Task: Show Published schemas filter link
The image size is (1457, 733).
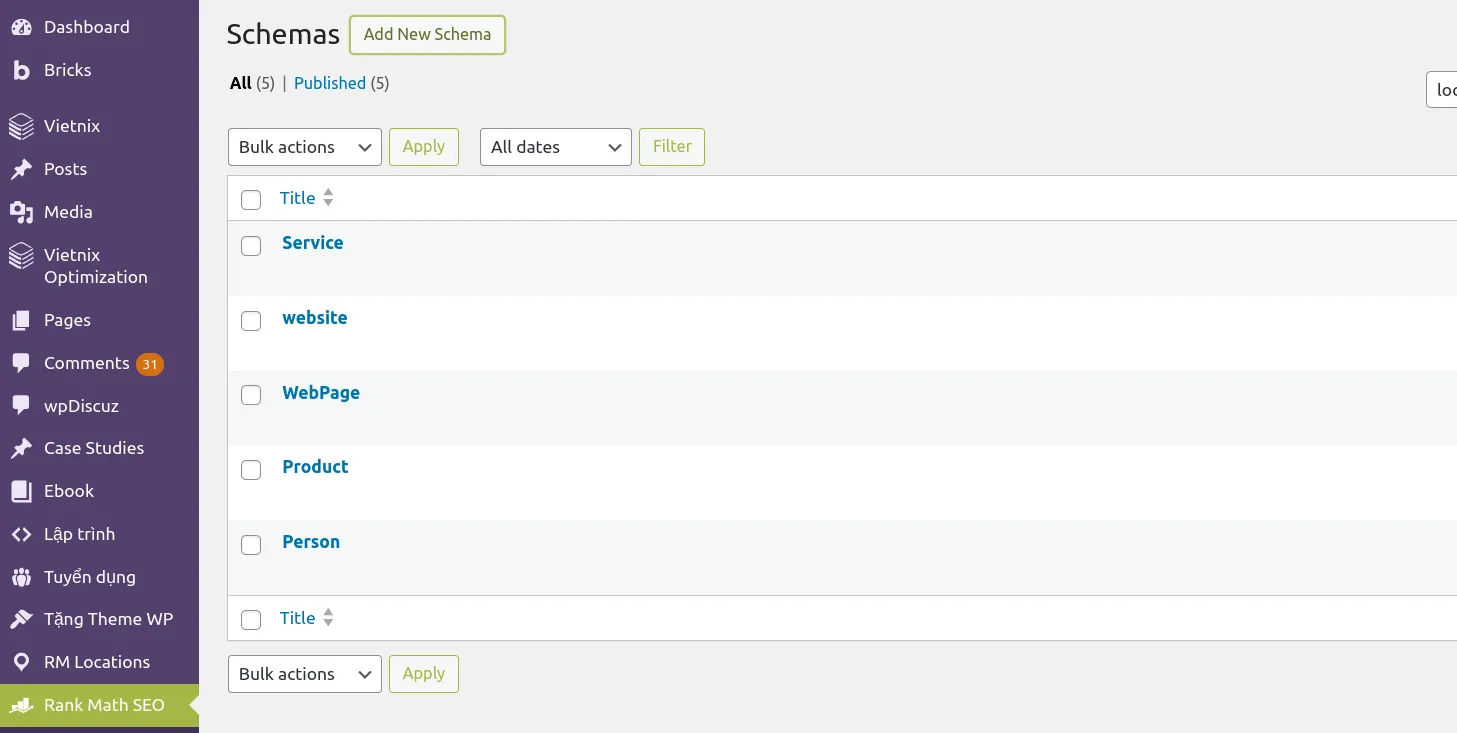Action: (330, 84)
